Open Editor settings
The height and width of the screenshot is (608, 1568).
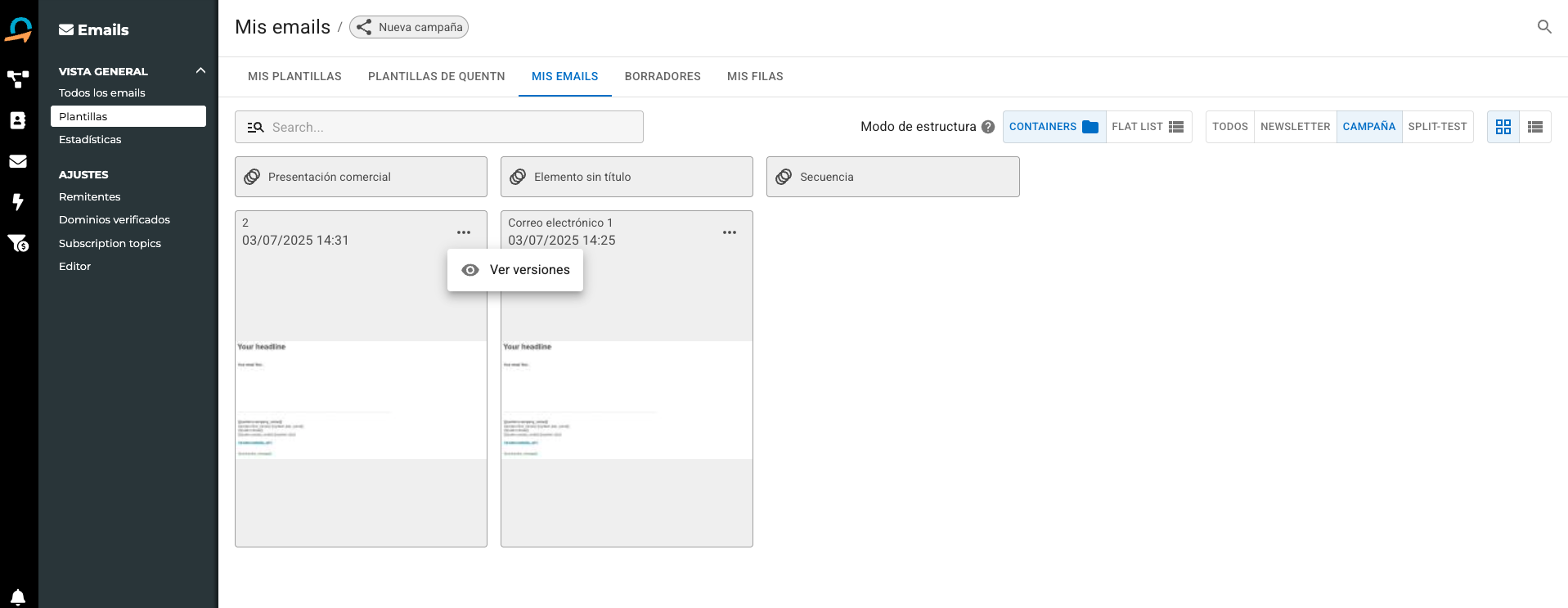pyautogui.click(x=75, y=267)
